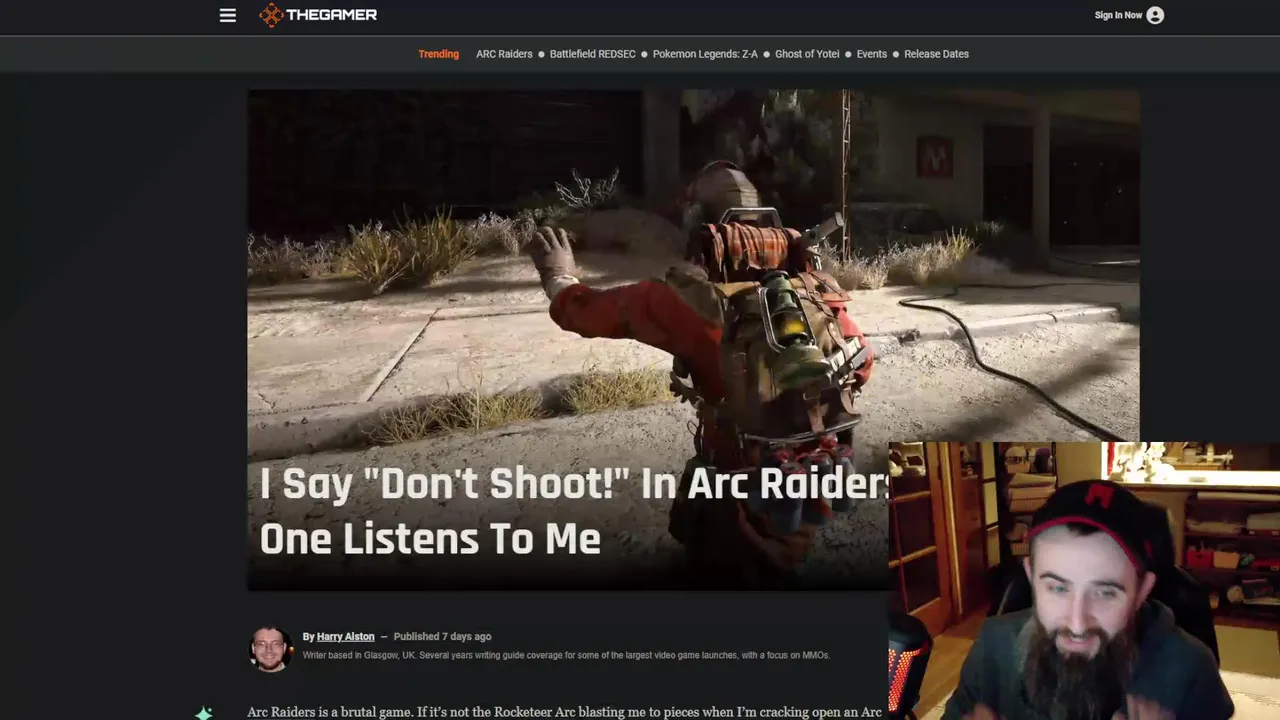
Task: Open Harry Alston's author avatar
Action: coord(270,648)
